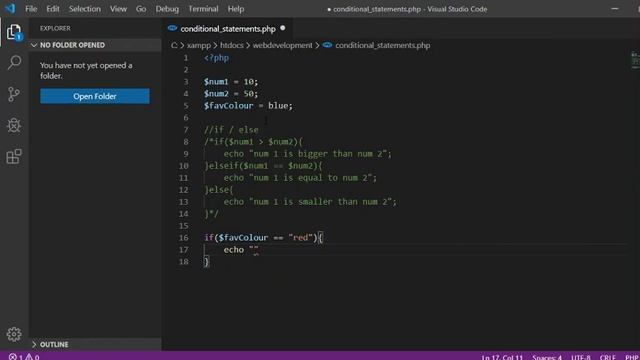Open the Explorer view in activity bar
Image resolution: width=640 pixels, height=360 pixels.
(14, 32)
